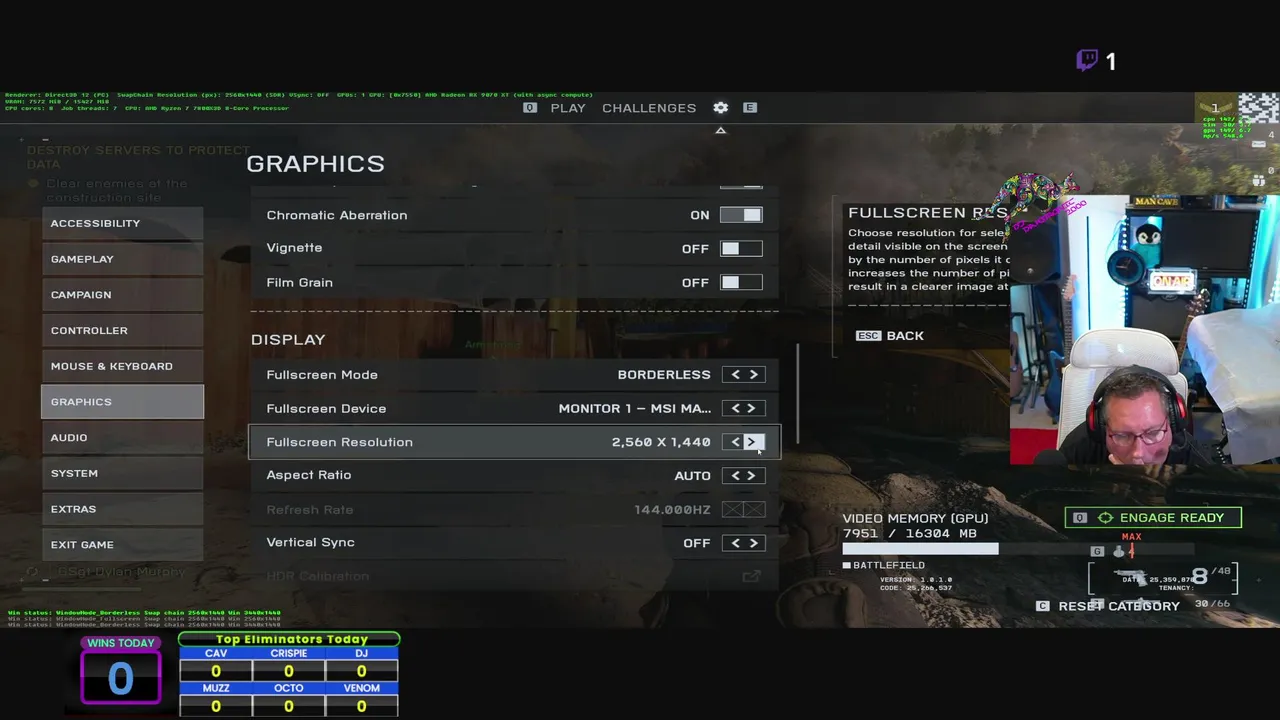Click left arrow for Fullscreen Mode

click(735, 375)
